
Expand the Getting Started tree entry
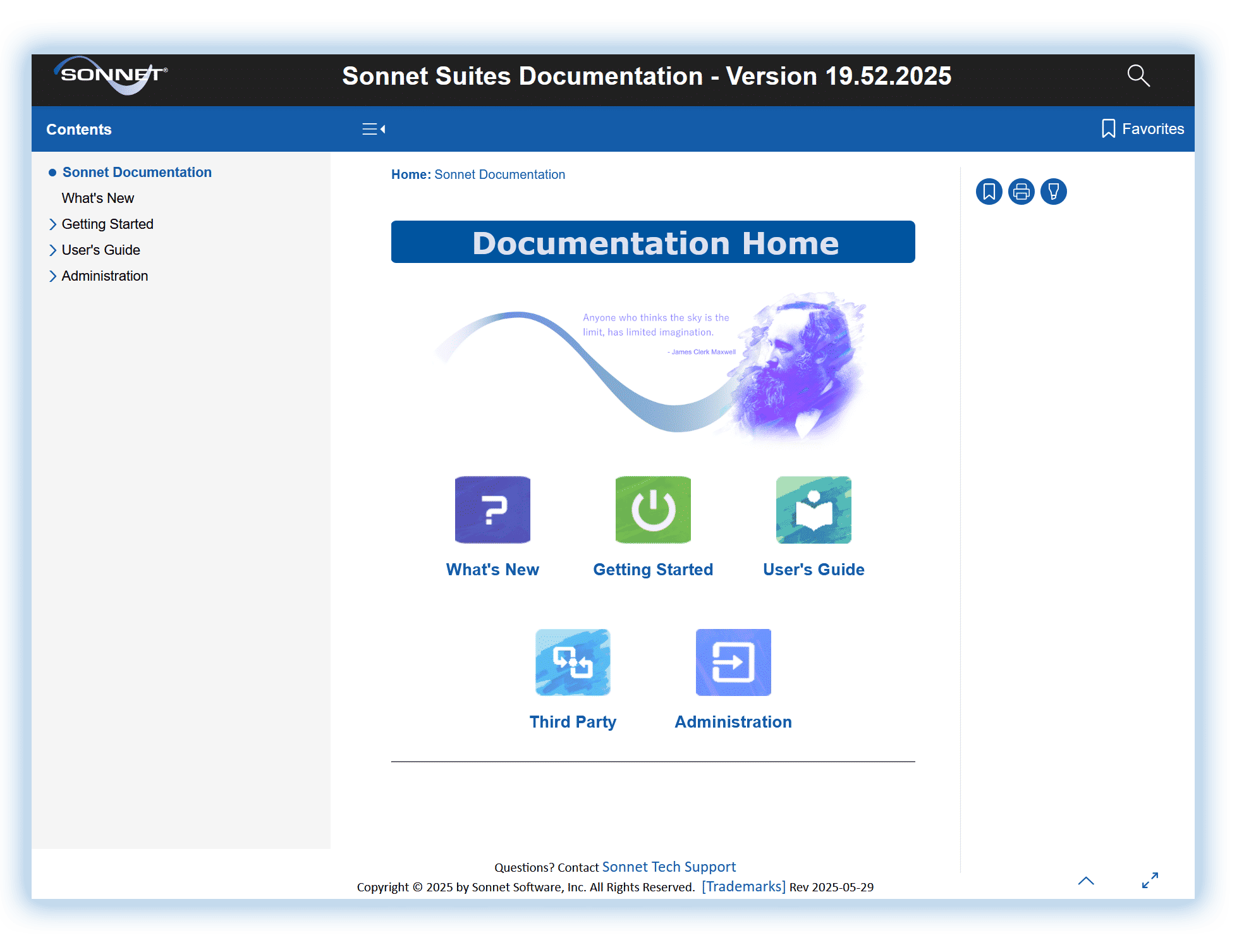[54, 224]
